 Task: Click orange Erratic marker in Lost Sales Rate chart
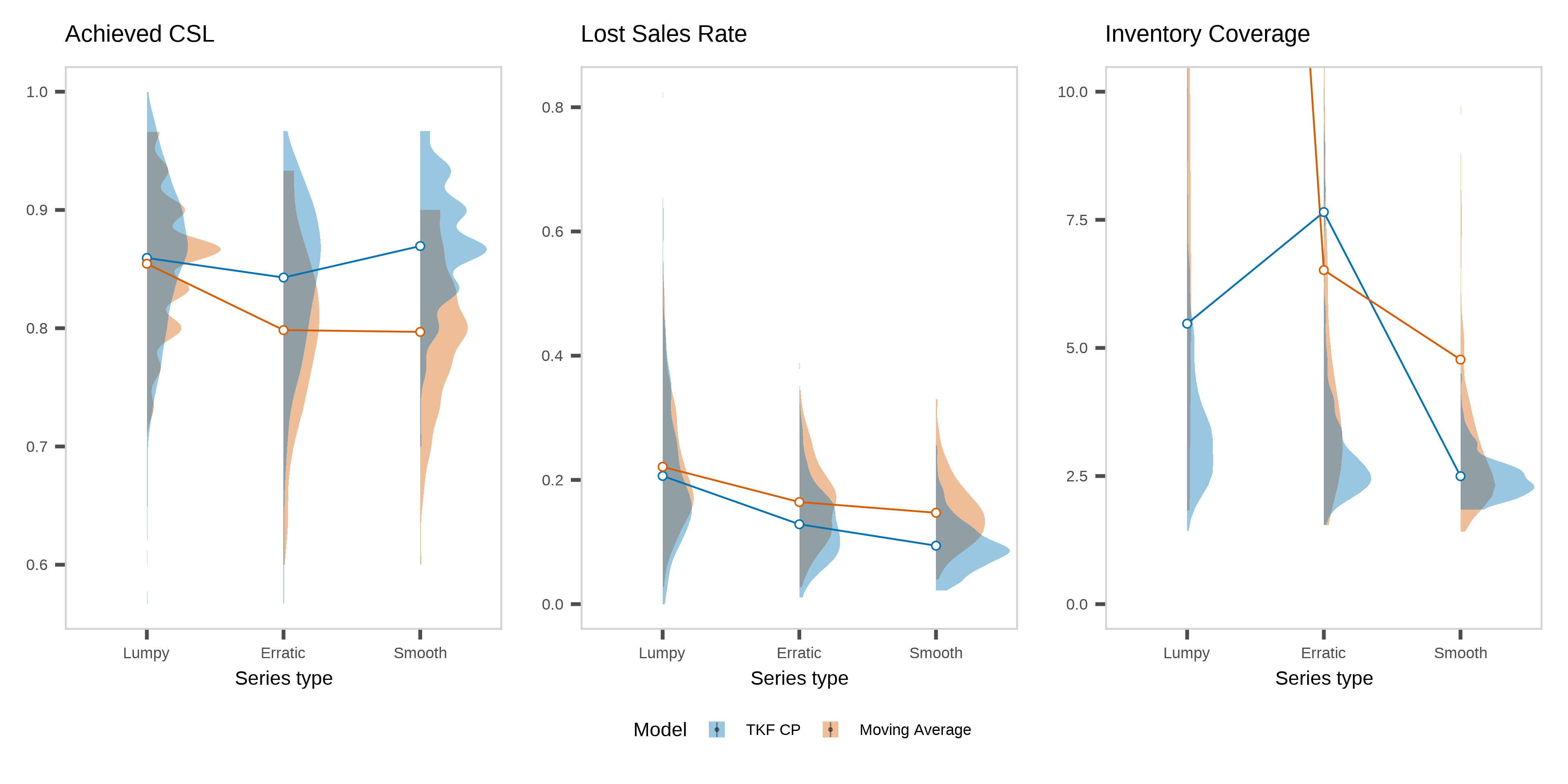(x=799, y=502)
